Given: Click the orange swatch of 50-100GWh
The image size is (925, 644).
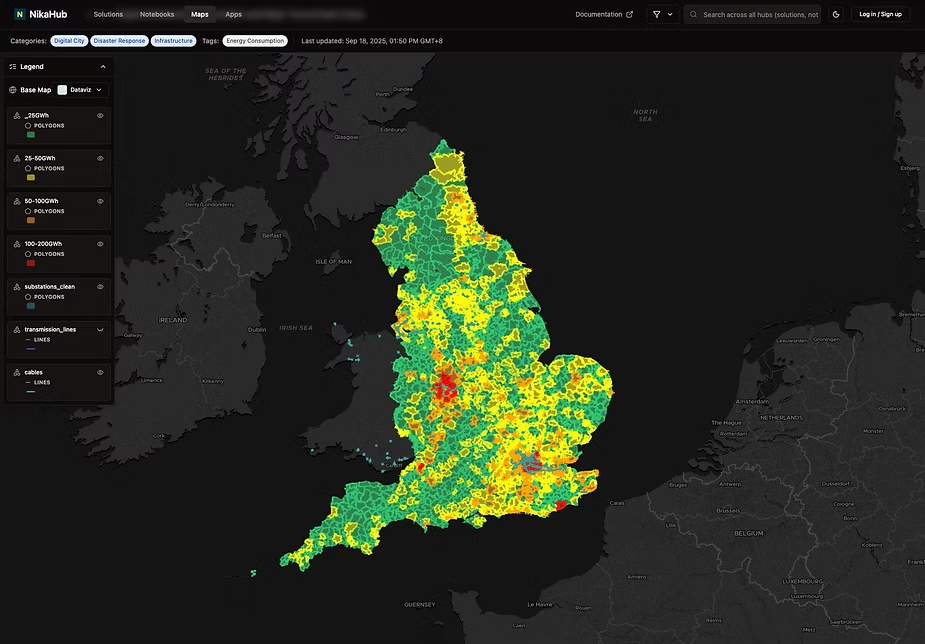Looking at the screenshot, I should point(31,221).
